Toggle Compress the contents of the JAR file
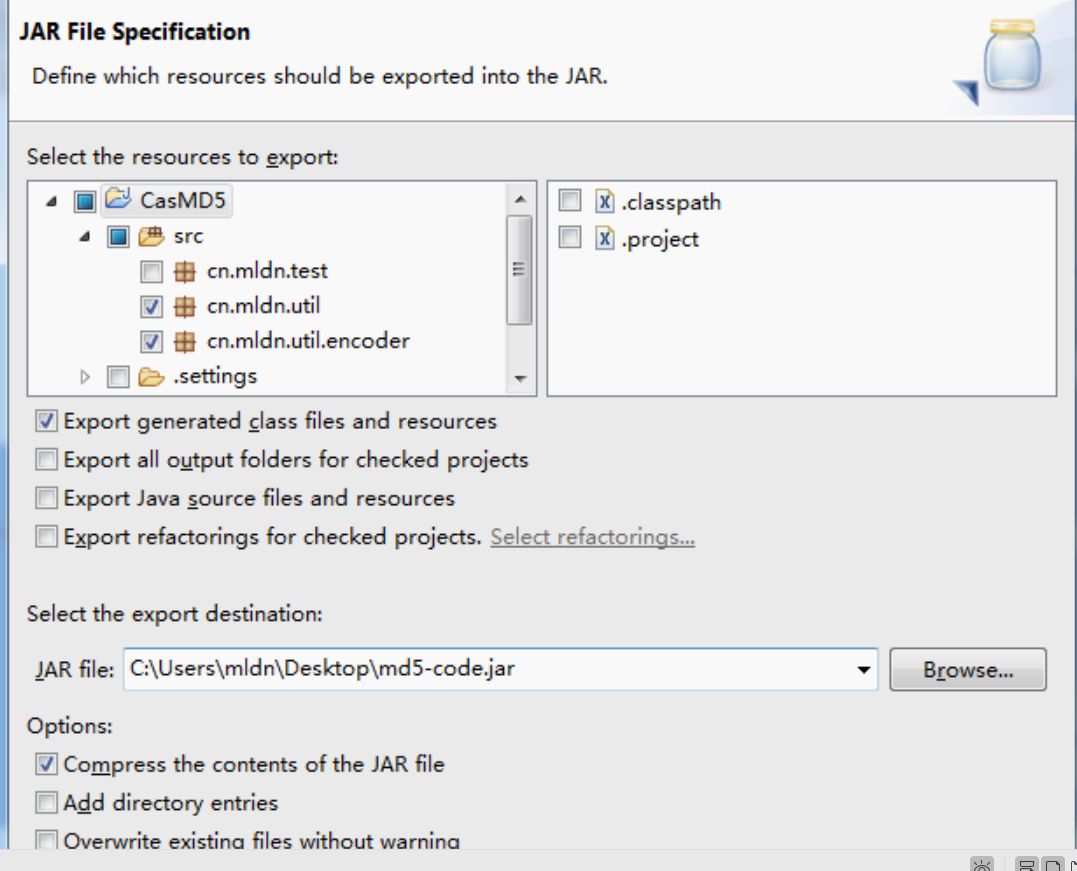 pyautogui.click(x=46, y=764)
